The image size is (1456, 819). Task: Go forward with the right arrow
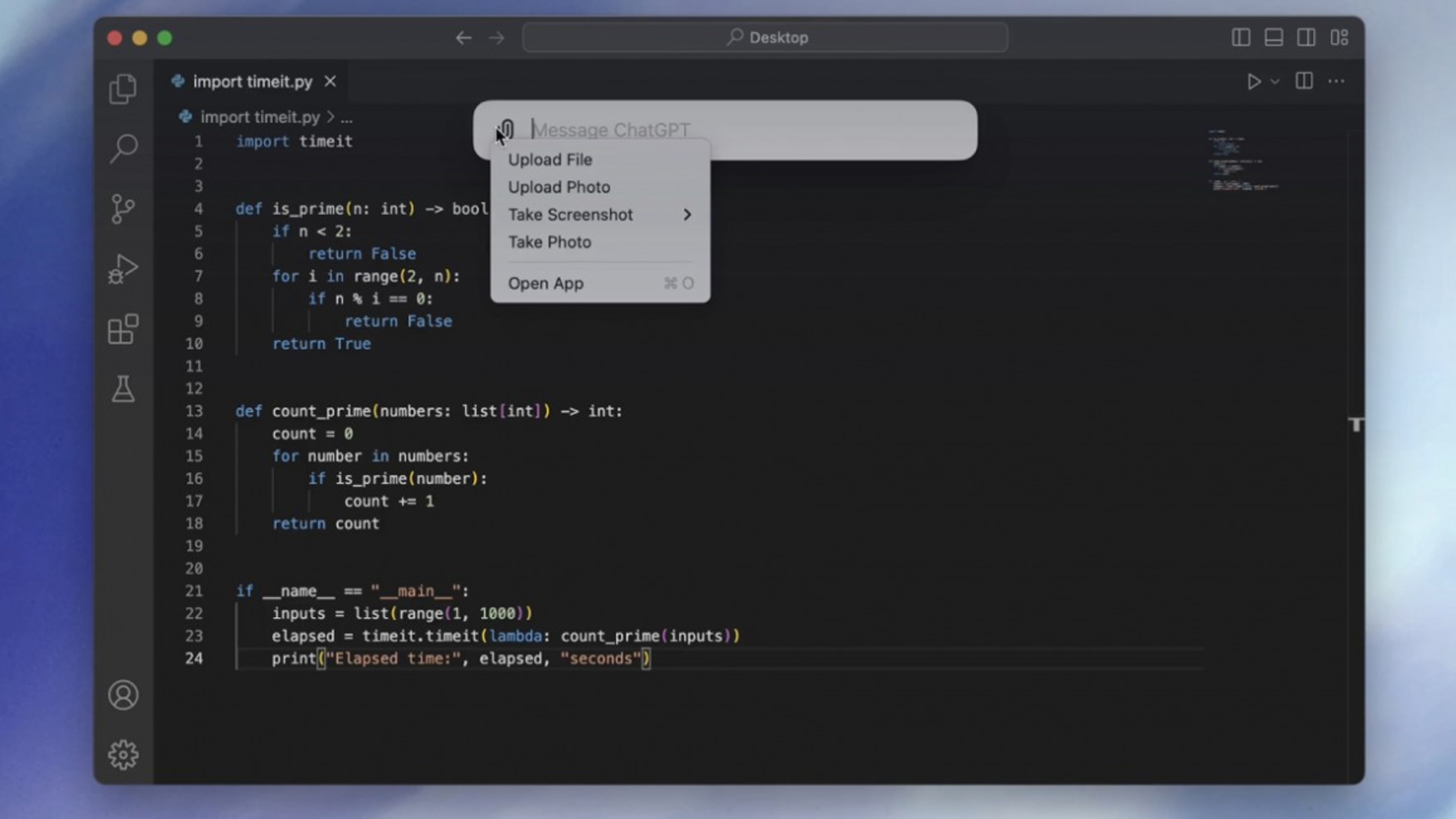pos(497,37)
